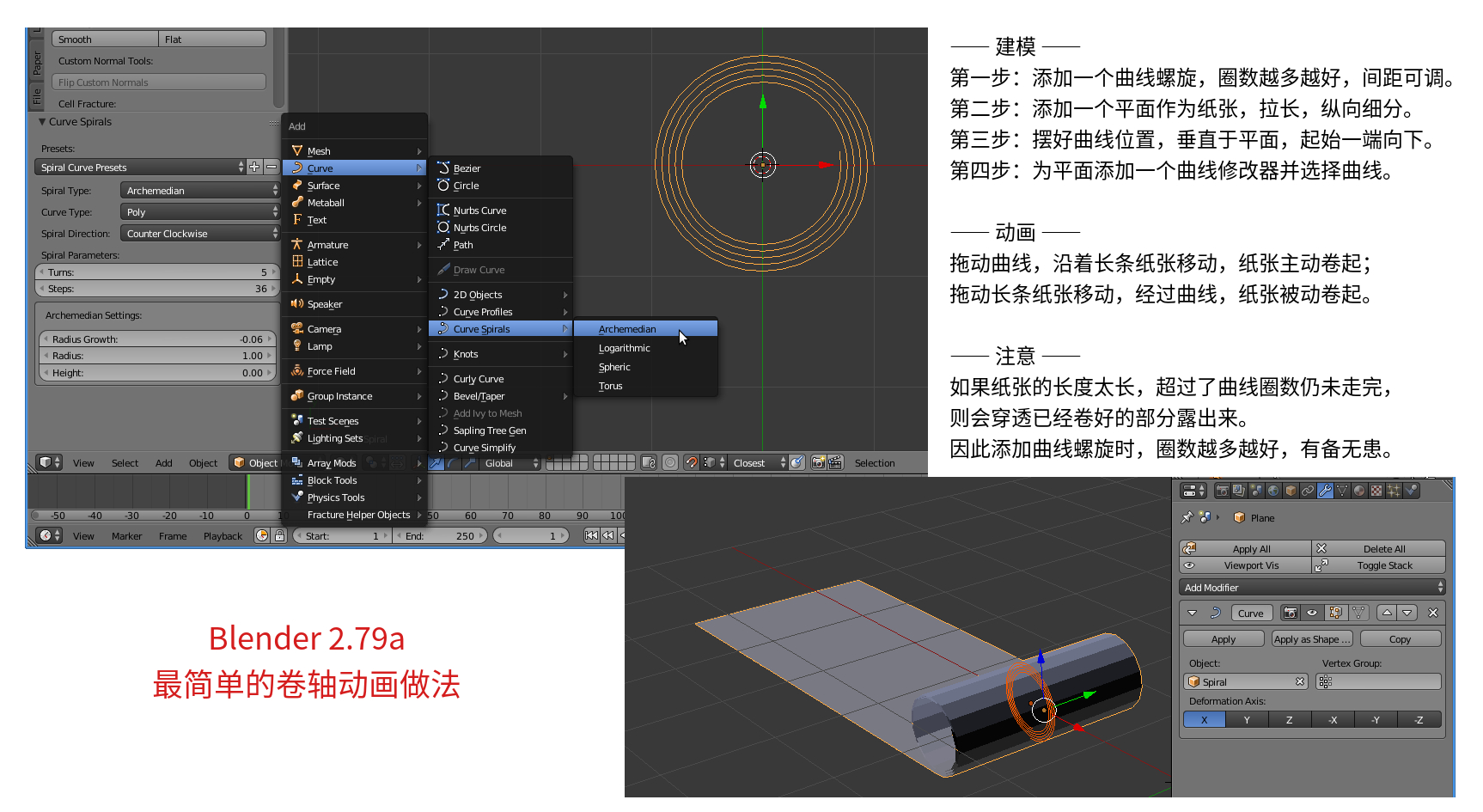1483x812 pixels.
Task: Open the Spiral Curve Presets dropdown
Action: coord(141,167)
